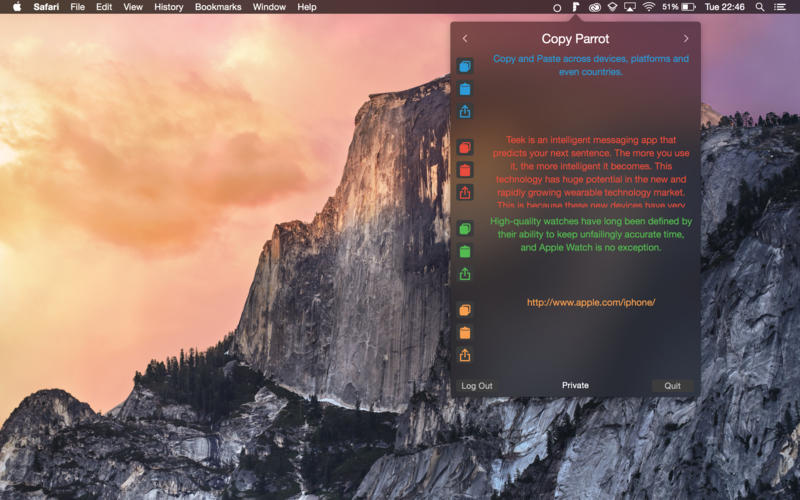This screenshot has width=800, height=500.
Task: Open the Edit menu
Action: [x=104, y=7]
